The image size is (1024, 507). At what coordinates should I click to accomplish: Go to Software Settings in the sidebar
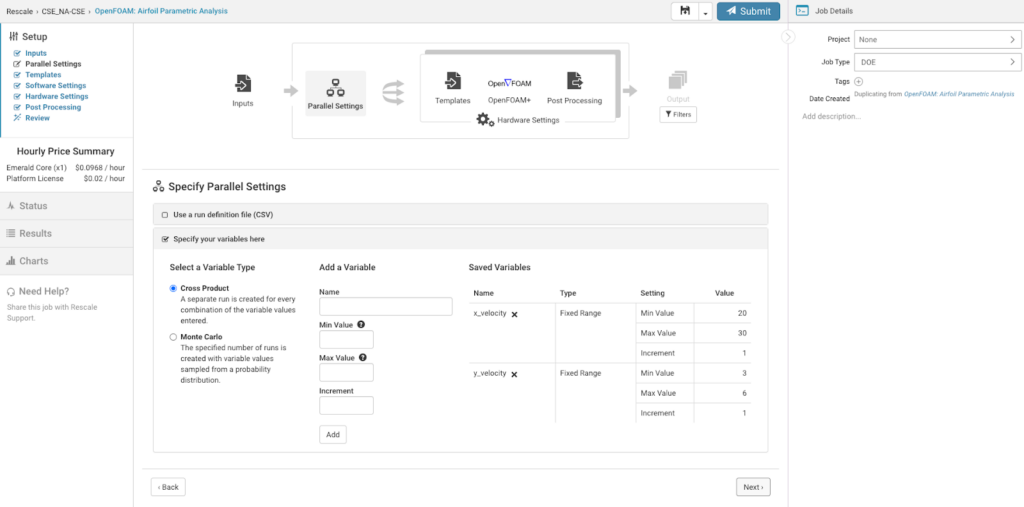(x=56, y=86)
